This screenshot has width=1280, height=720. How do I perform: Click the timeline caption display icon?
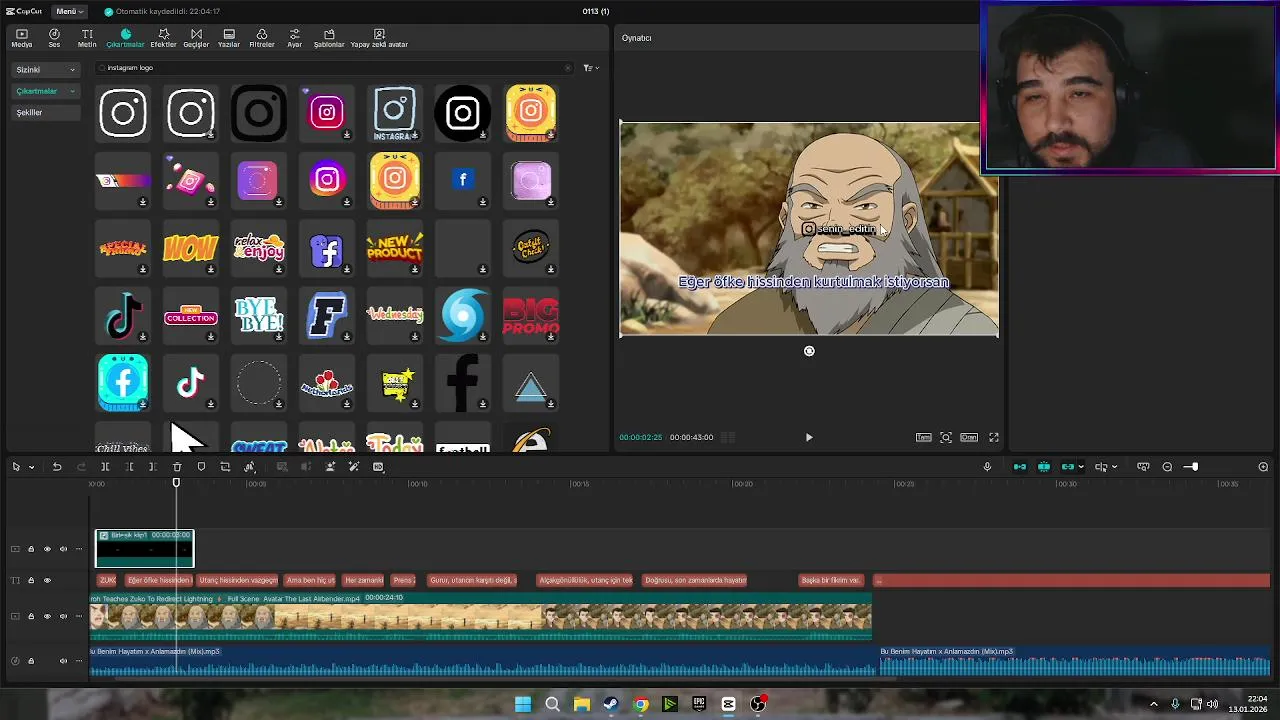click(x=1143, y=467)
